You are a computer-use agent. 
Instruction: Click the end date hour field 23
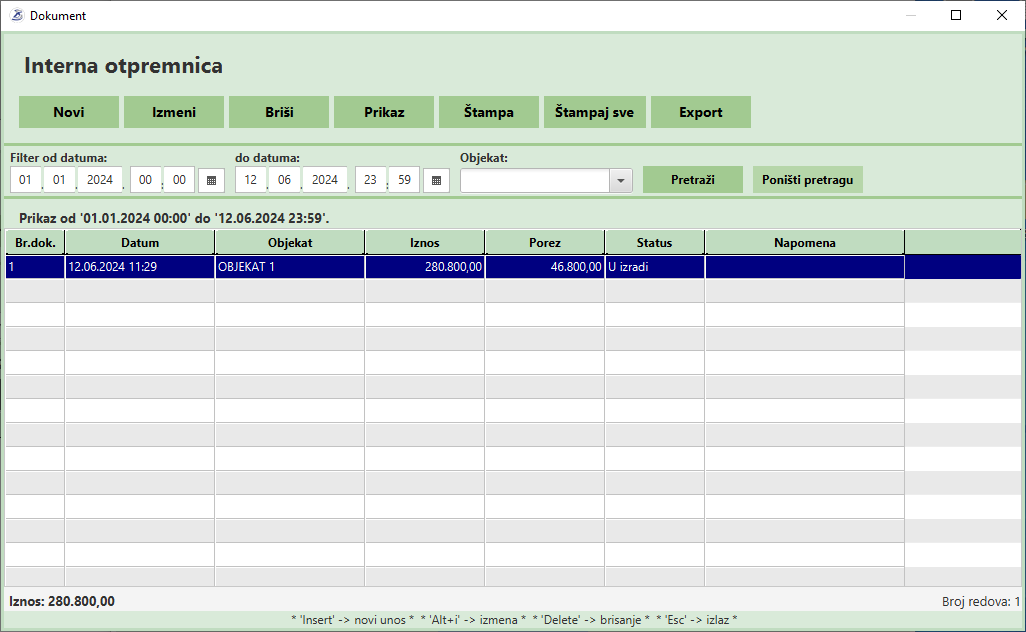[371, 180]
